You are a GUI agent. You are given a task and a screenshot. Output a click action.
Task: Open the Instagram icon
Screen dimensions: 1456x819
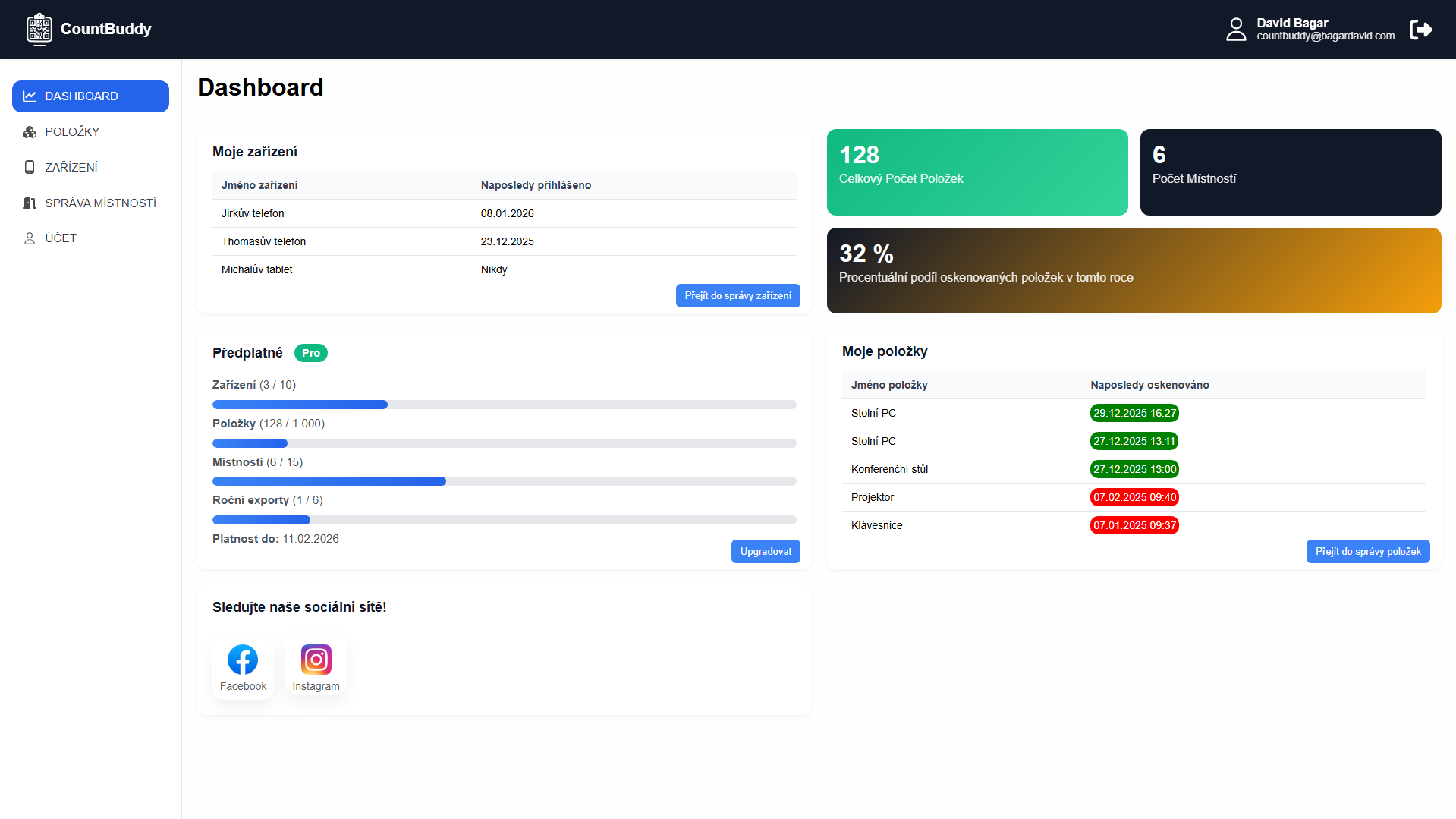point(316,660)
